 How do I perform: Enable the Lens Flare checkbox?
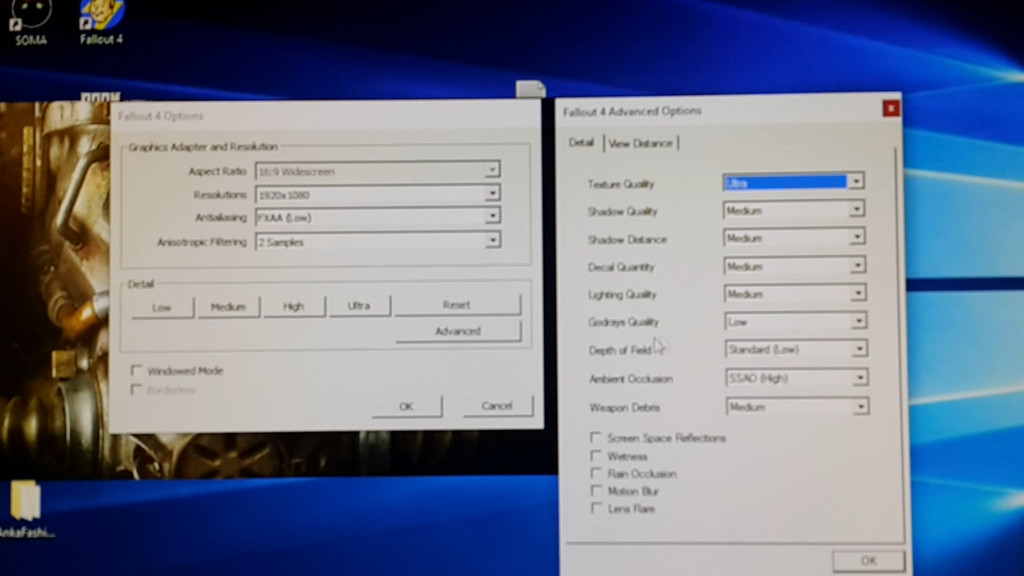(595, 508)
